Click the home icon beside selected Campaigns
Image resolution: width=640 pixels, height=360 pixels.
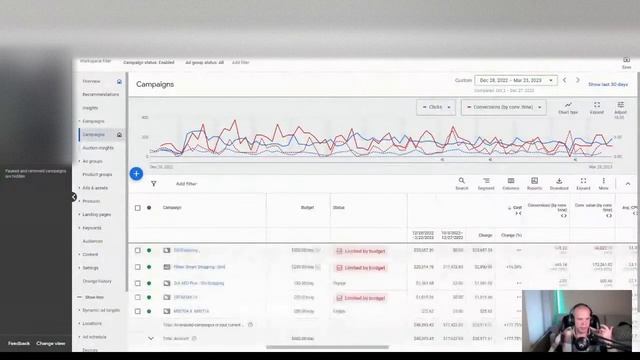(119, 135)
